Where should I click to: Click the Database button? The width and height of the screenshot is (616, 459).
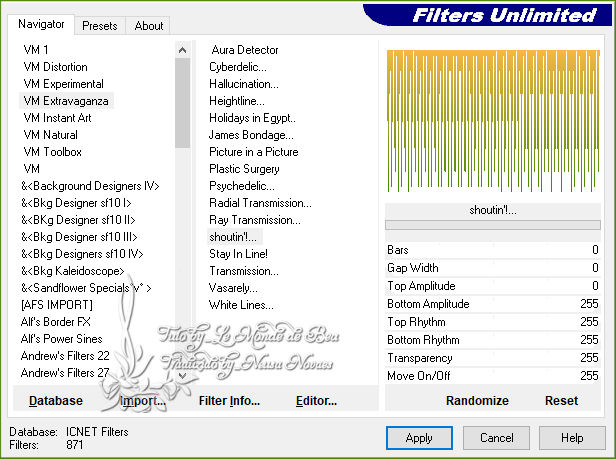point(56,400)
